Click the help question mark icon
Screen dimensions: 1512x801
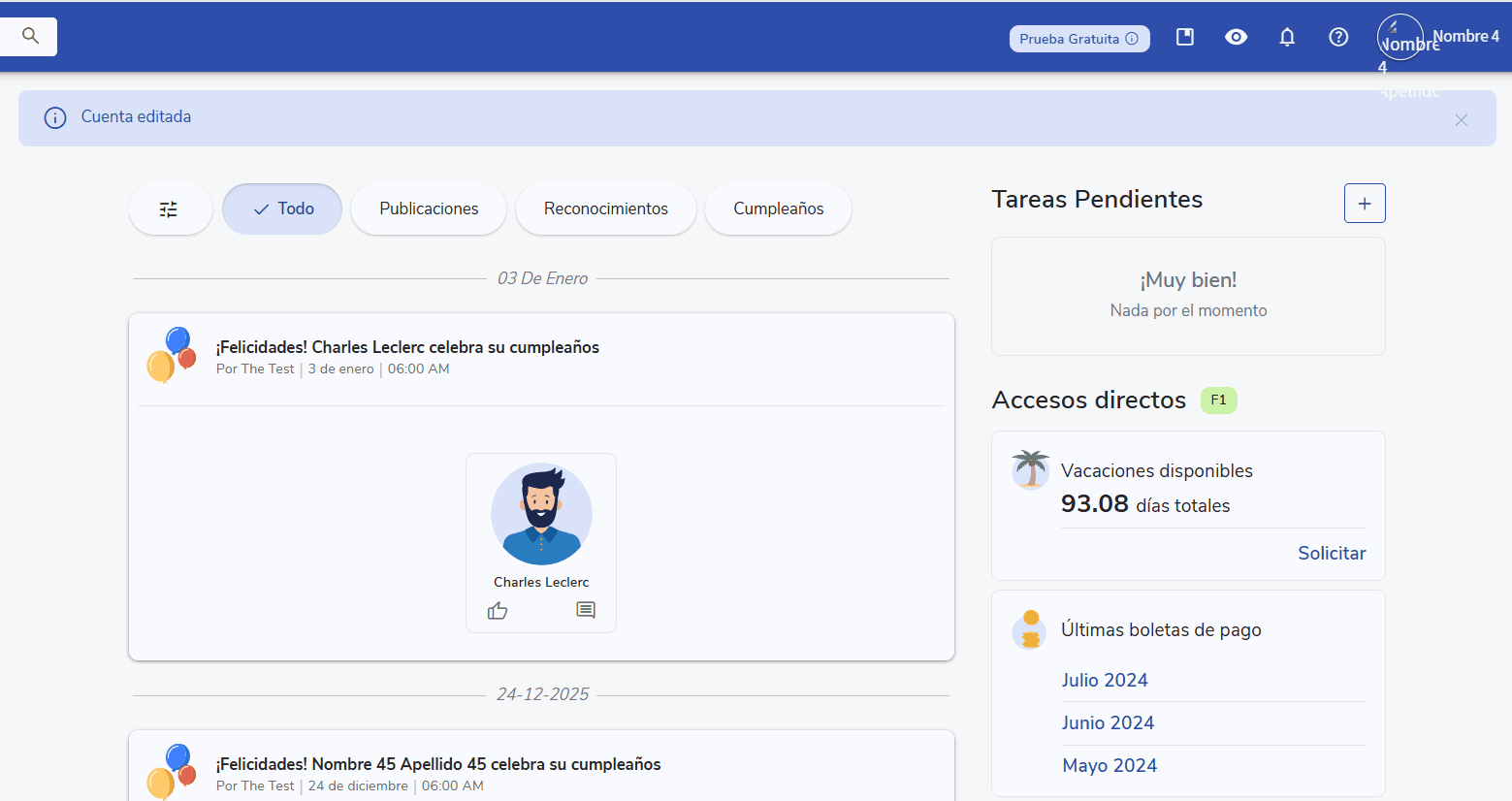[1338, 36]
